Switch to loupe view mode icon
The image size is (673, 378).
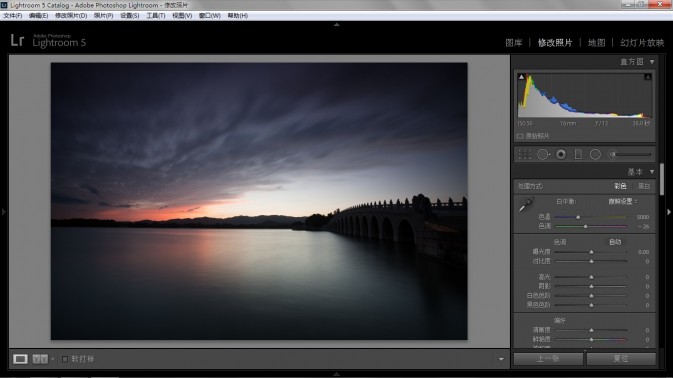coord(20,359)
